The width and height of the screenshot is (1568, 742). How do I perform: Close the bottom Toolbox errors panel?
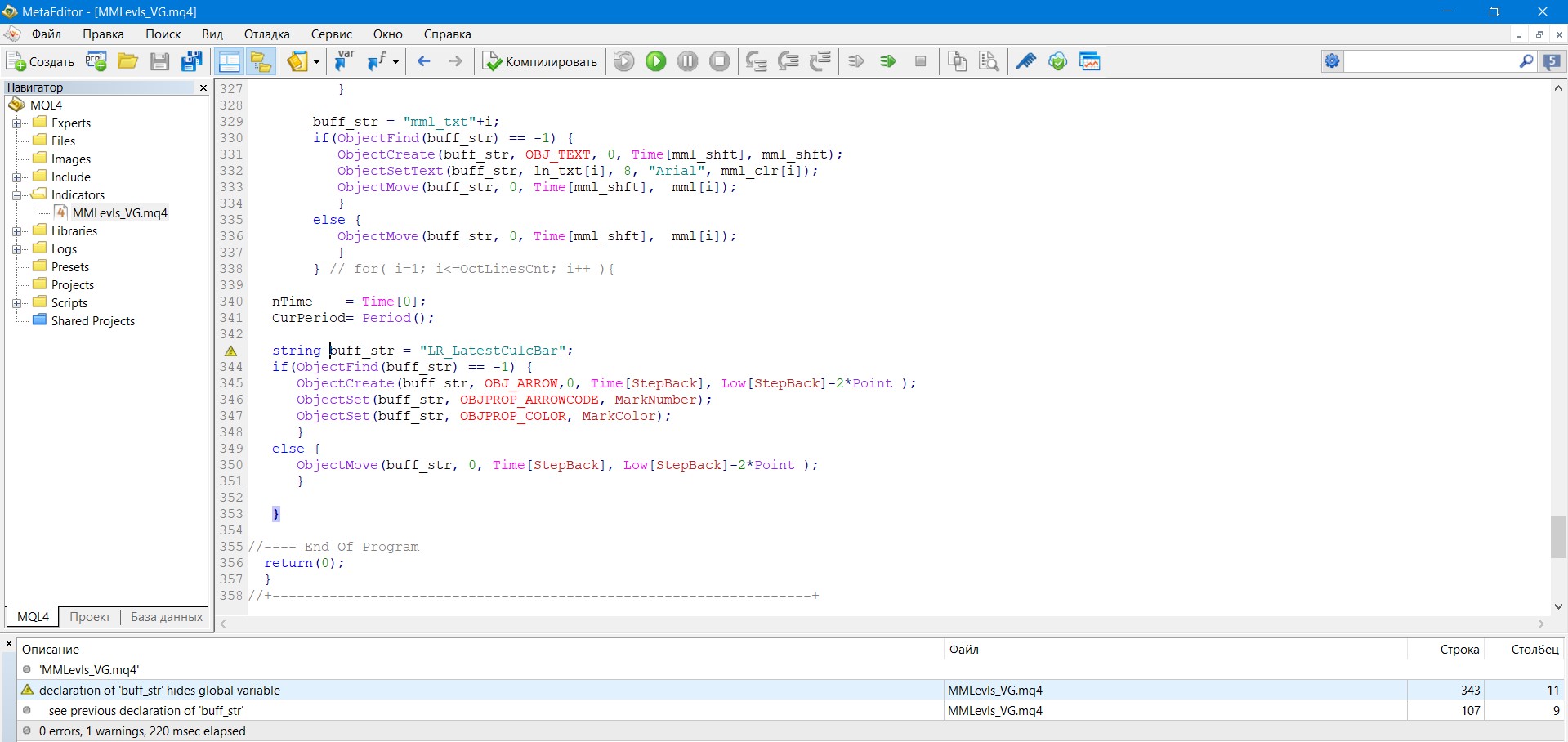pos(9,644)
